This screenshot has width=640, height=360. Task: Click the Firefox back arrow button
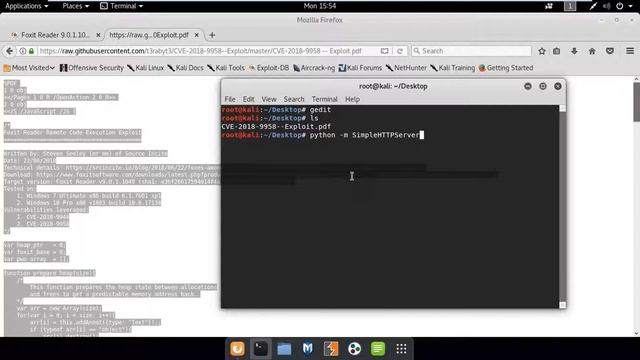point(9,51)
